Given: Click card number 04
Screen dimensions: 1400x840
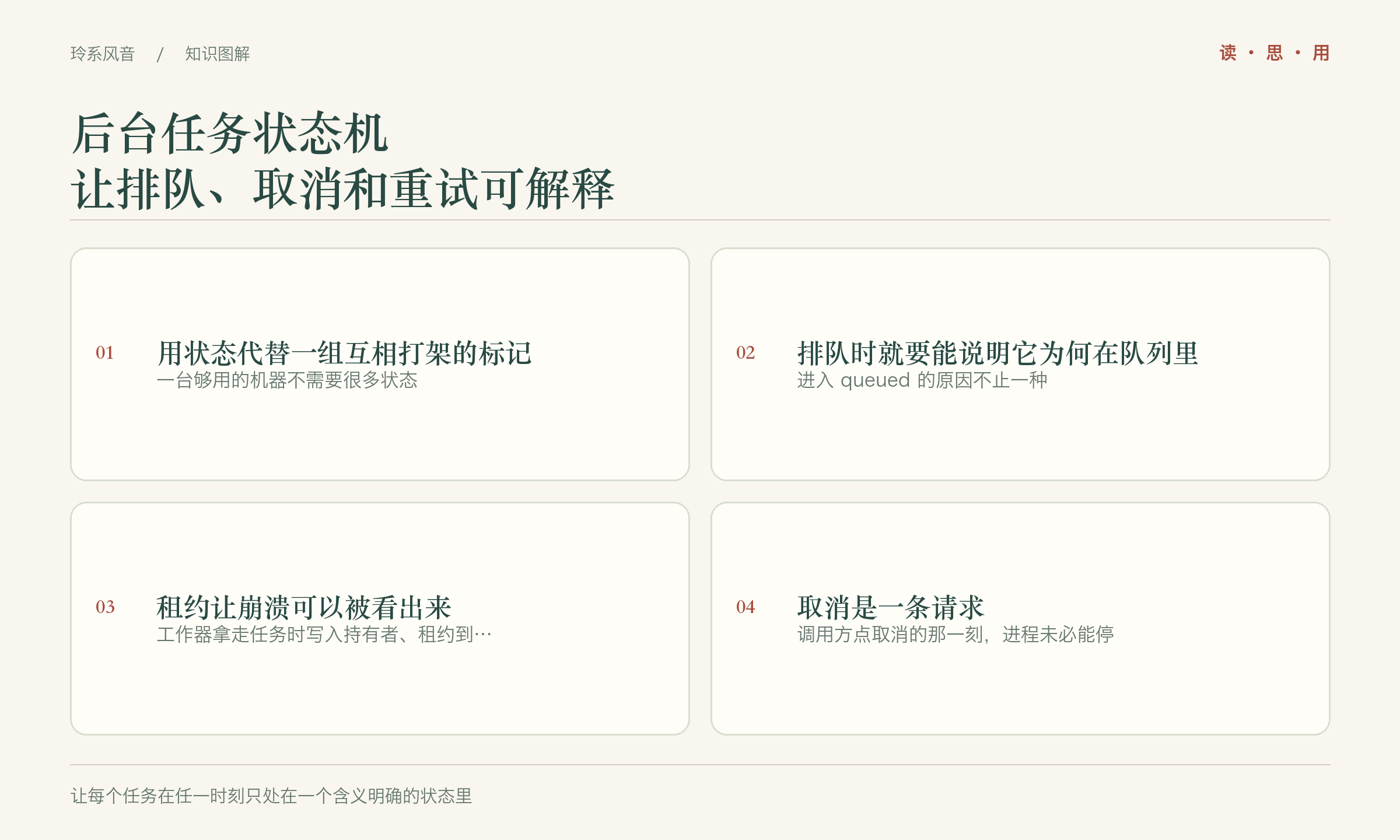Looking at the screenshot, I should [745, 607].
